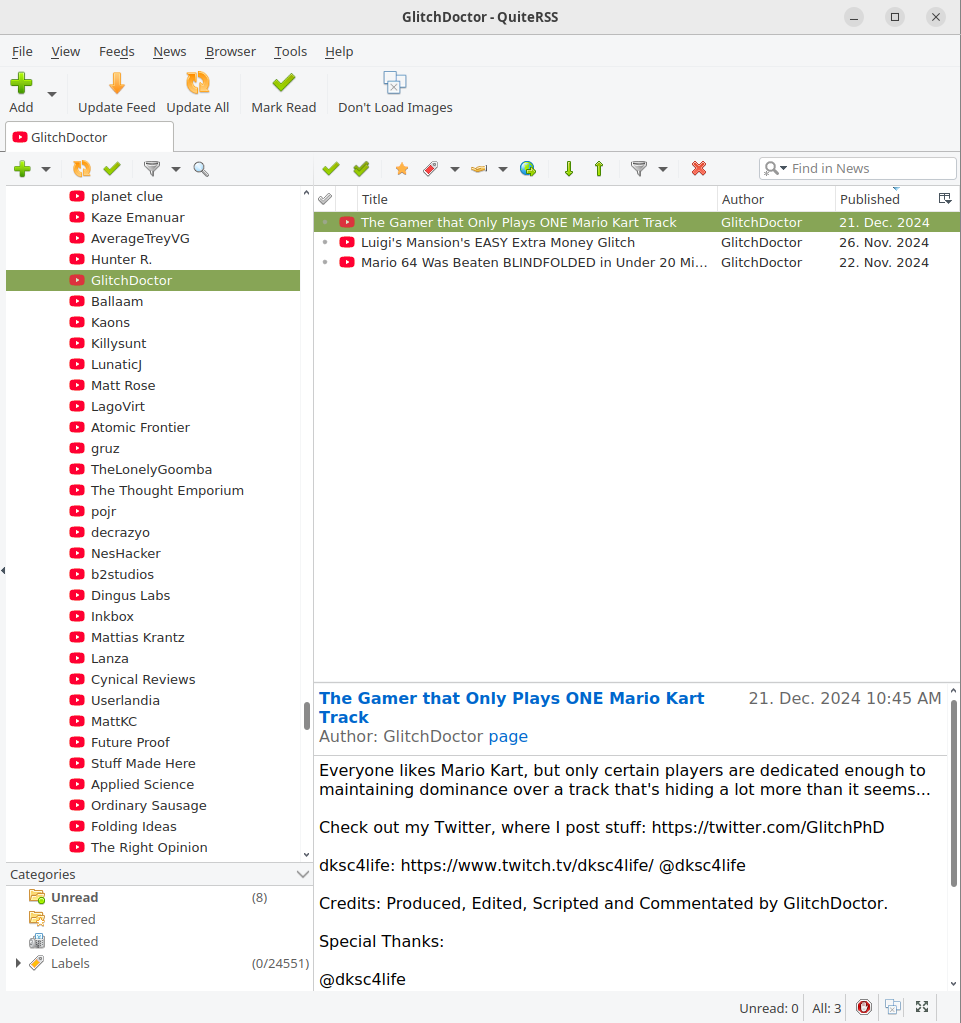Click small green plus in feeds panel toolbar
This screenshot has width=961, height=1023.
tap(22, 169)
